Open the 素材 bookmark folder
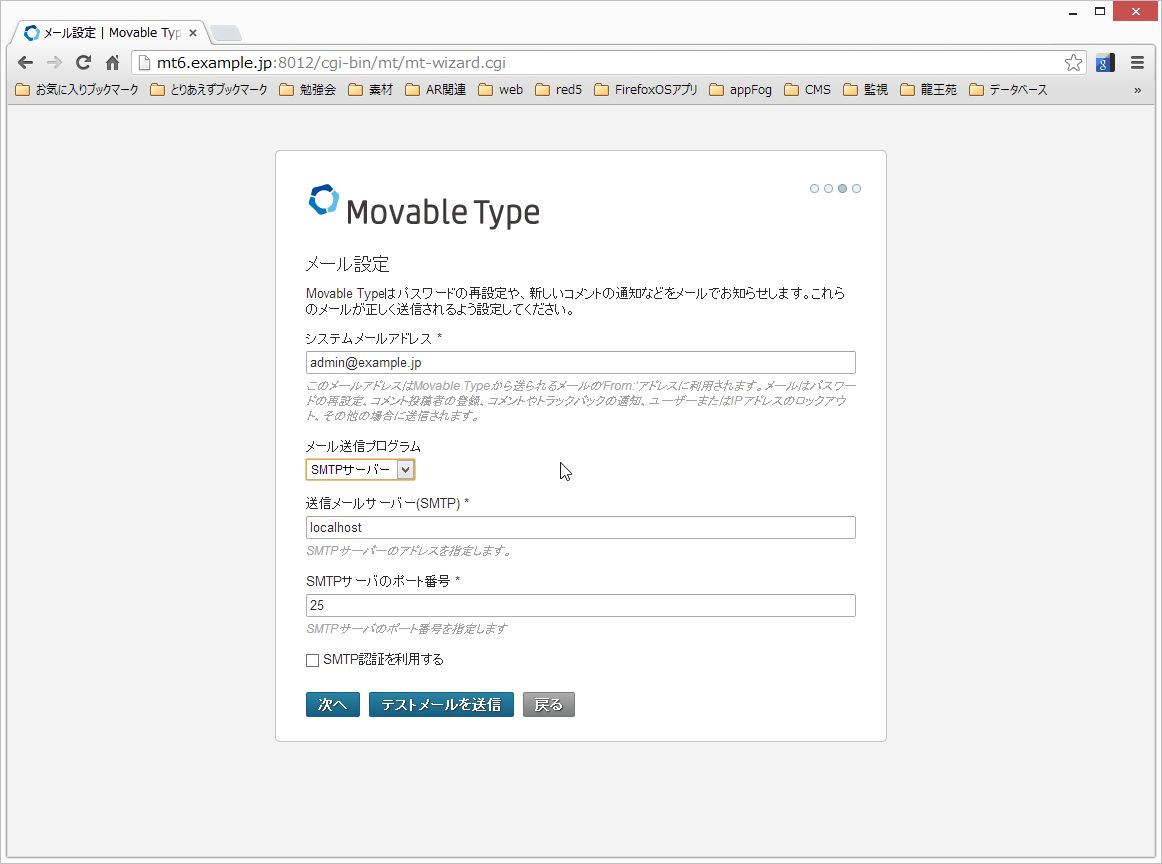The image size is (1162, 864). point(371,90)
